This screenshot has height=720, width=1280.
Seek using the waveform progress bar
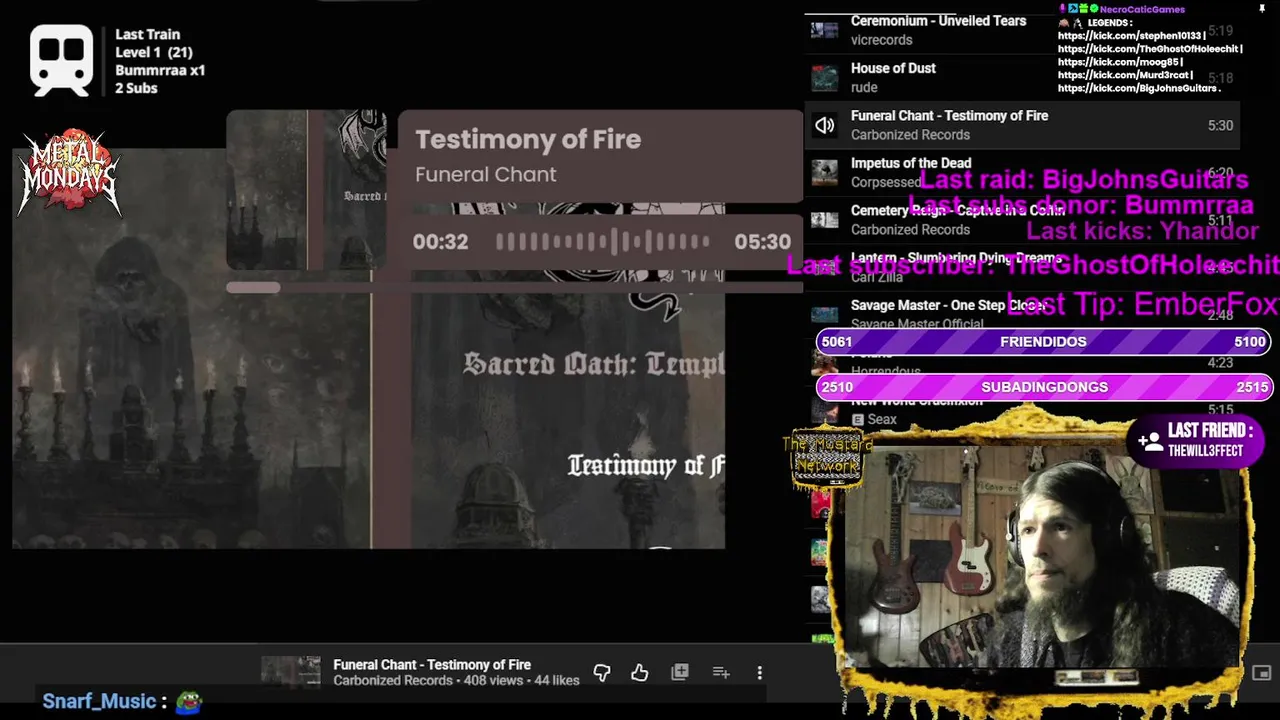(603, 241)
